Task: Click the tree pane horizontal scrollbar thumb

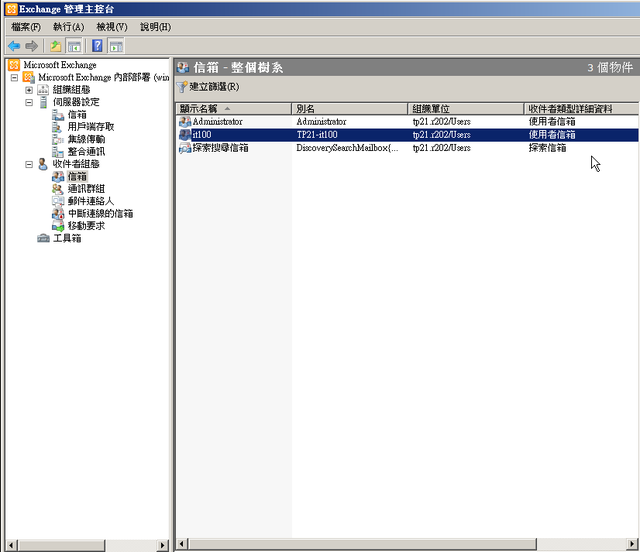Action: [x=61, y=545]
